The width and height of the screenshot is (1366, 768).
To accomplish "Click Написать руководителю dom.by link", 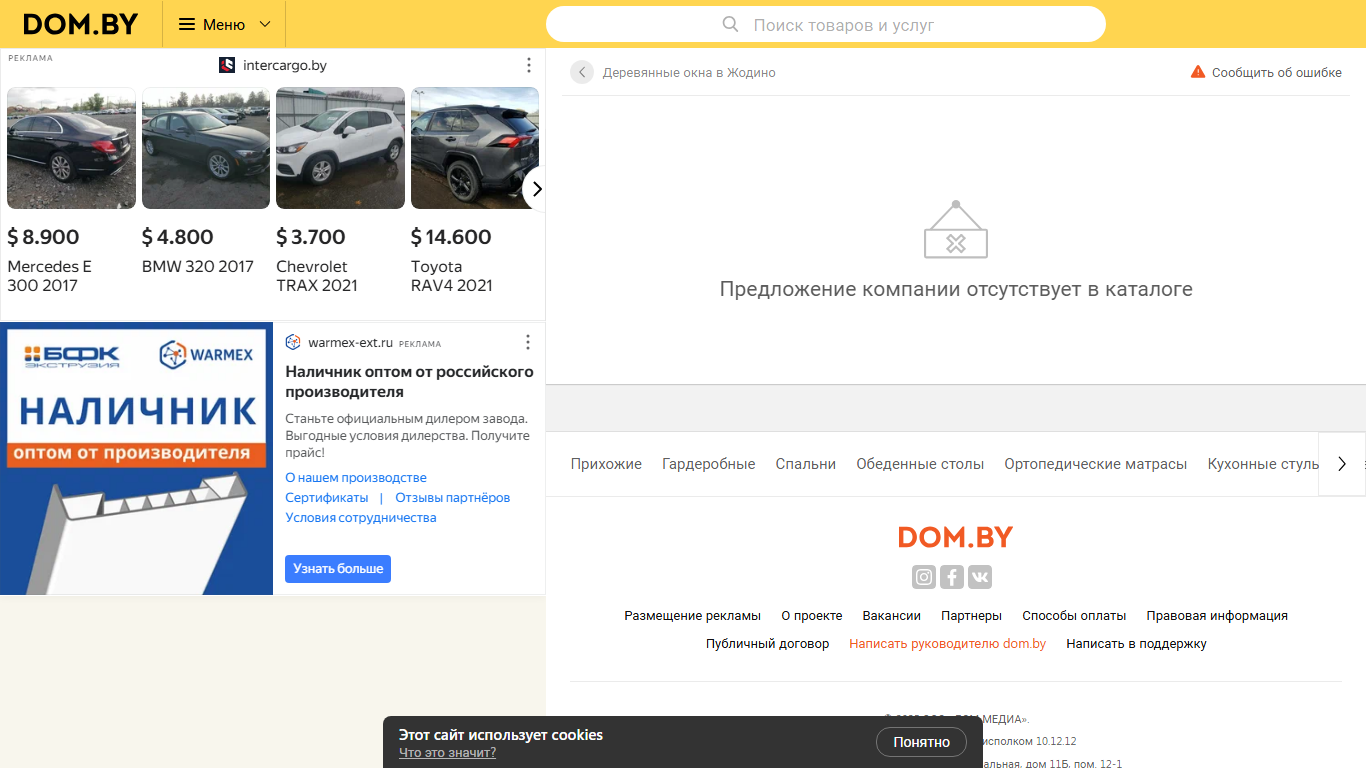I will [948, 644].
